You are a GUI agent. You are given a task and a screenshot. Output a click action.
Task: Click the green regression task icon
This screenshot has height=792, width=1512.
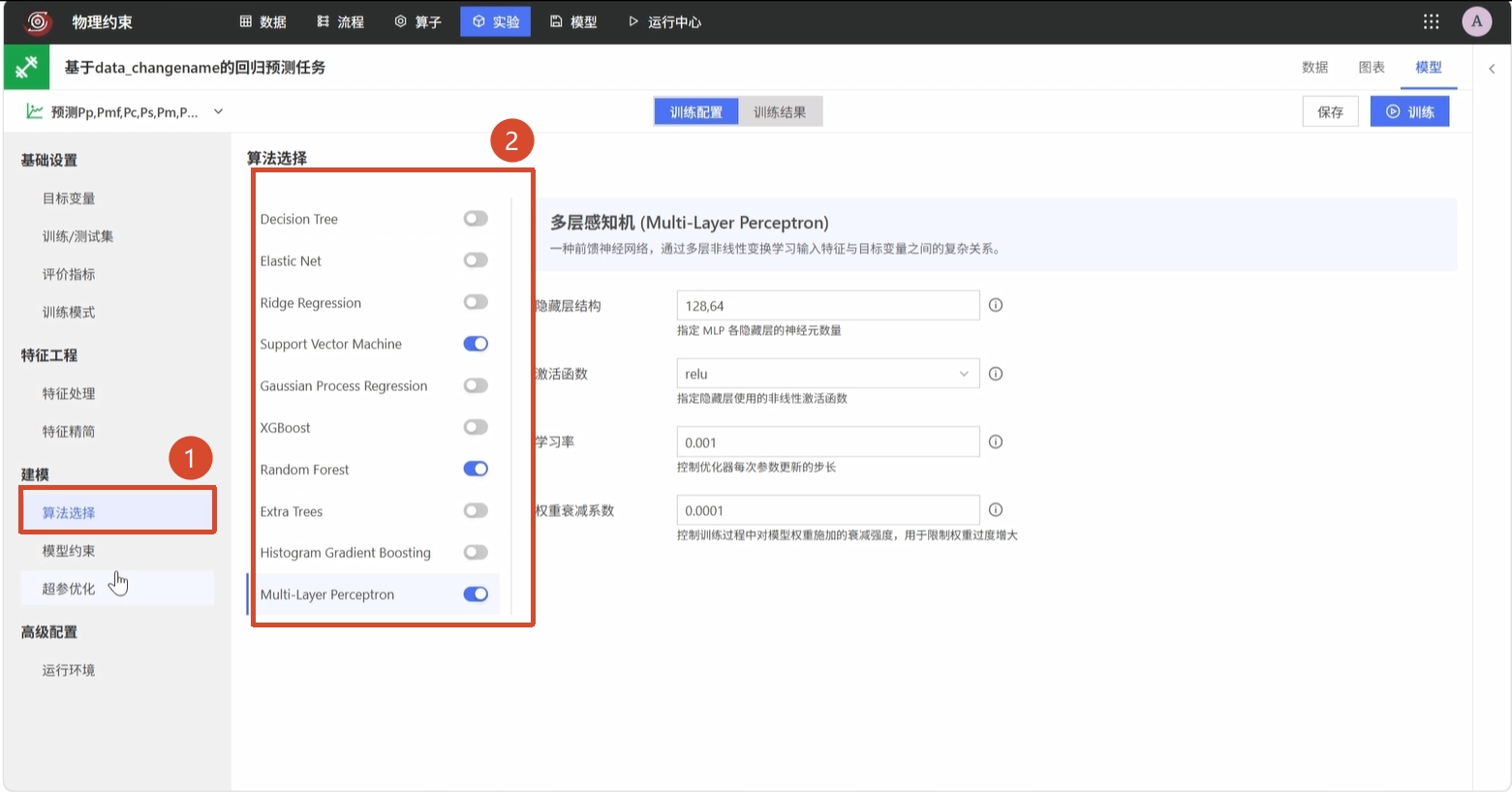(27, 67)
